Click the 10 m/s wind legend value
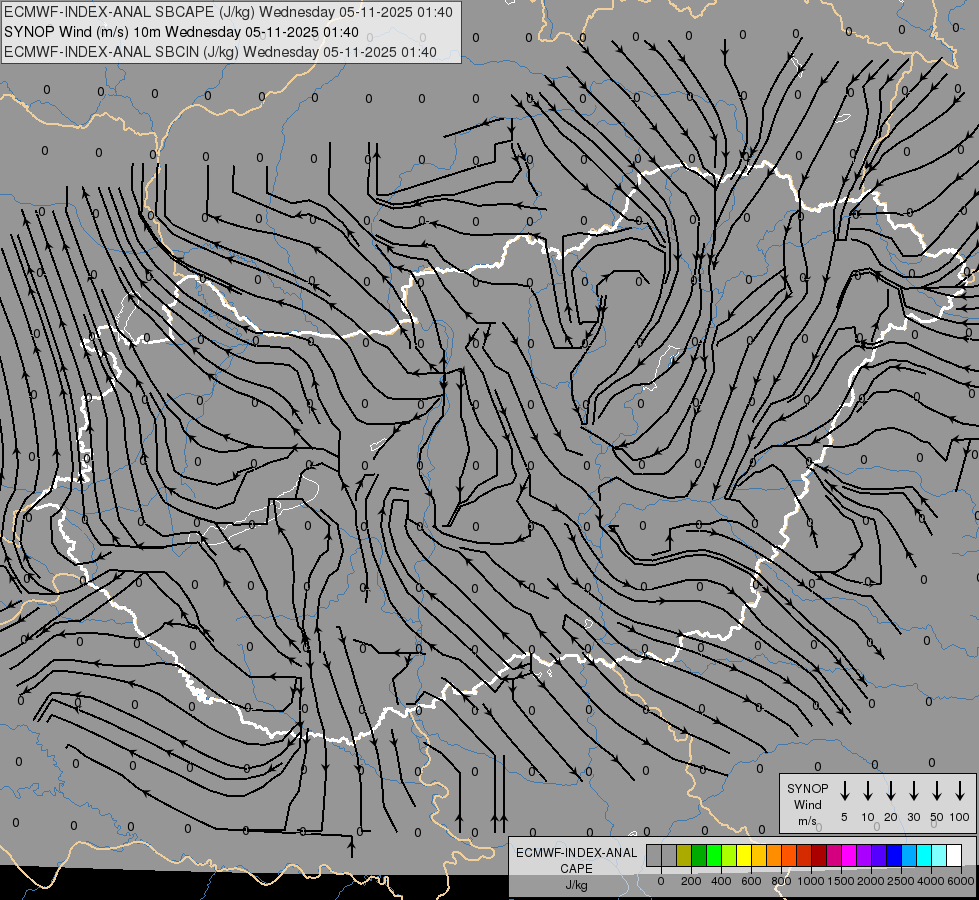Image resolution: width=979 pixels, height=900 pixels. tap(868, 817)
